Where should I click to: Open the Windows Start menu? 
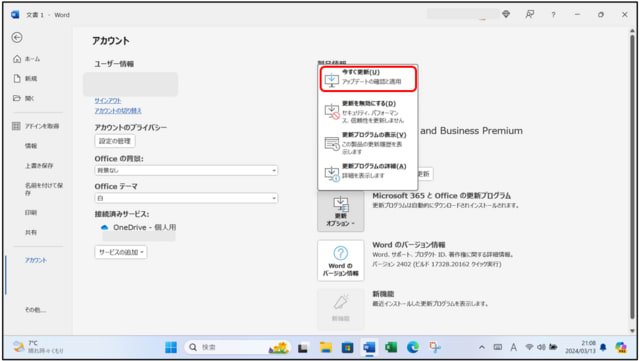click(x=171, y=347)
